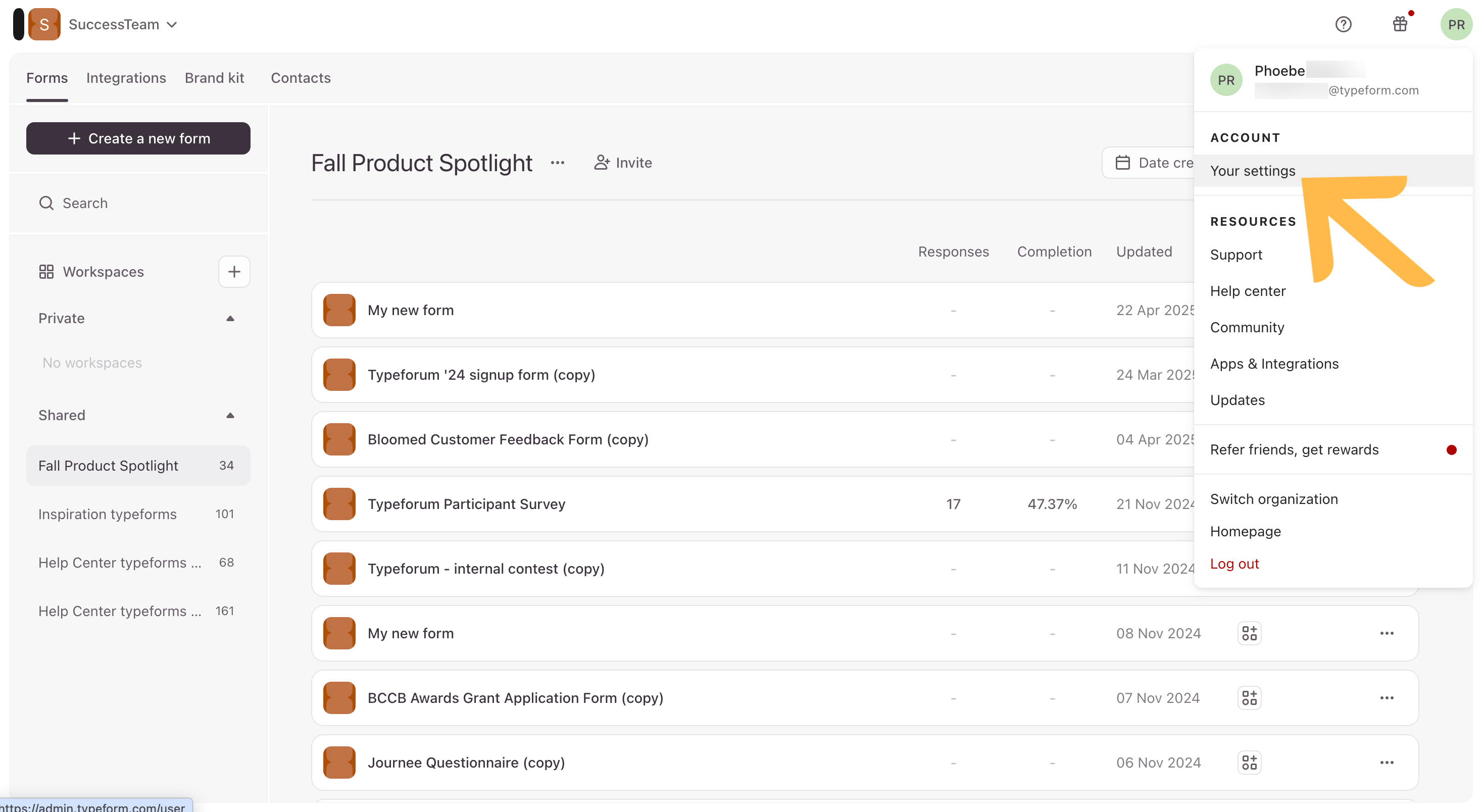Click Log out

pos(1234,563)
